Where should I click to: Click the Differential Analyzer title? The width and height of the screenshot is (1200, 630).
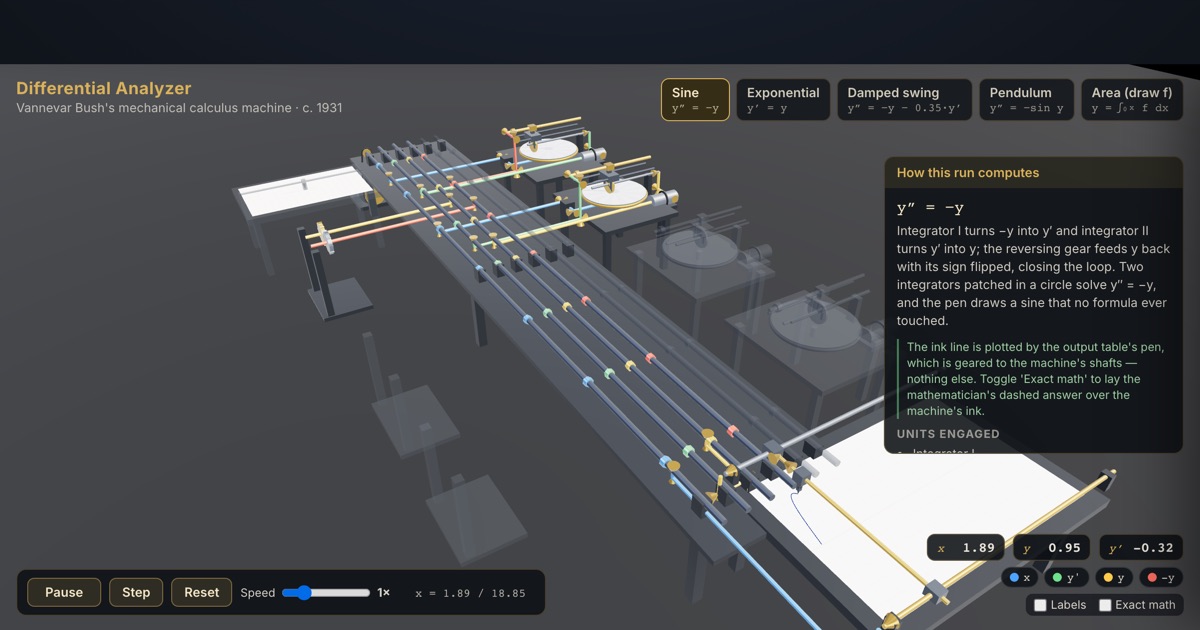click(104, 88)
